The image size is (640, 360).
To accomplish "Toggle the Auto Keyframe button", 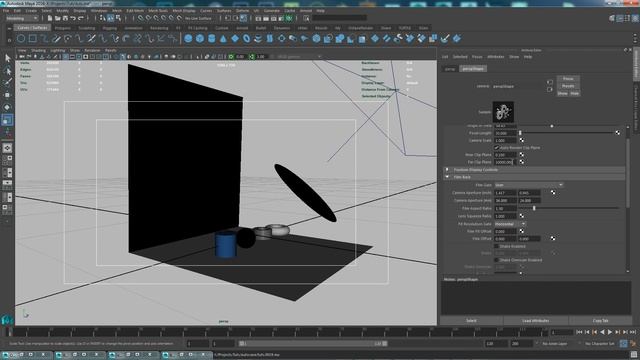I will pyautogui.click(x=624, y=344).
